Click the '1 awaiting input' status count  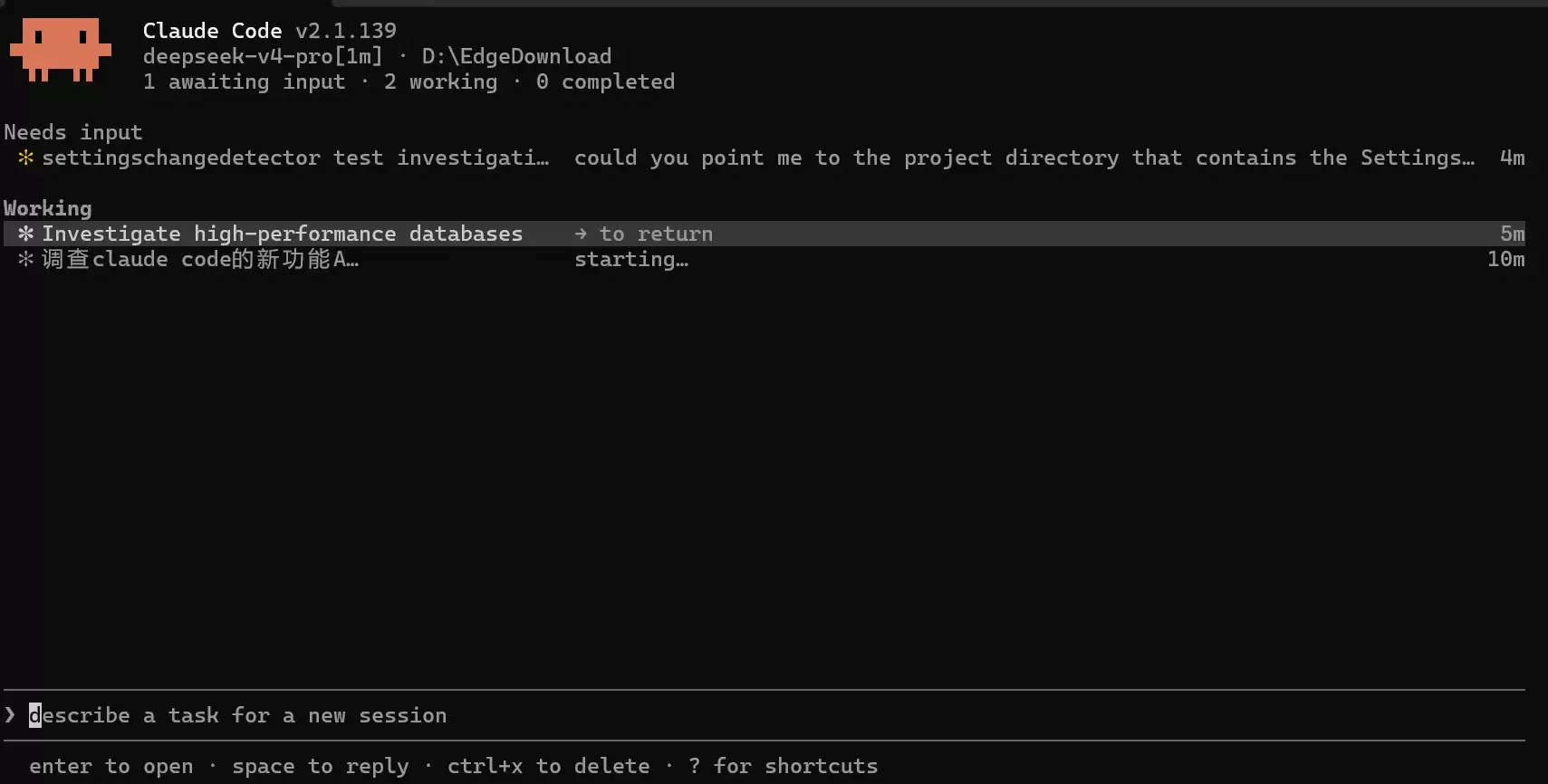pyautogui.click(x=245, y=81)
